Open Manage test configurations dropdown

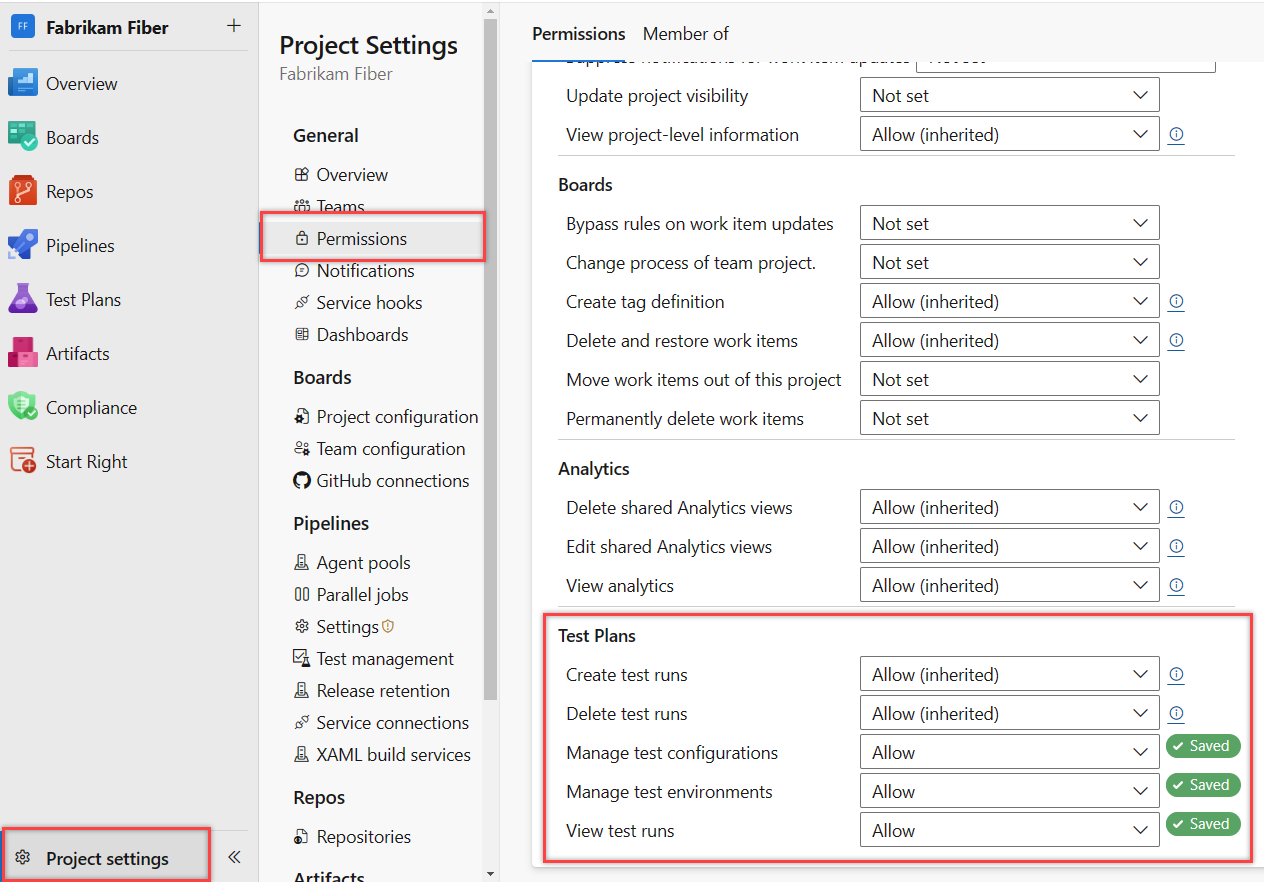click(1010, 753)
